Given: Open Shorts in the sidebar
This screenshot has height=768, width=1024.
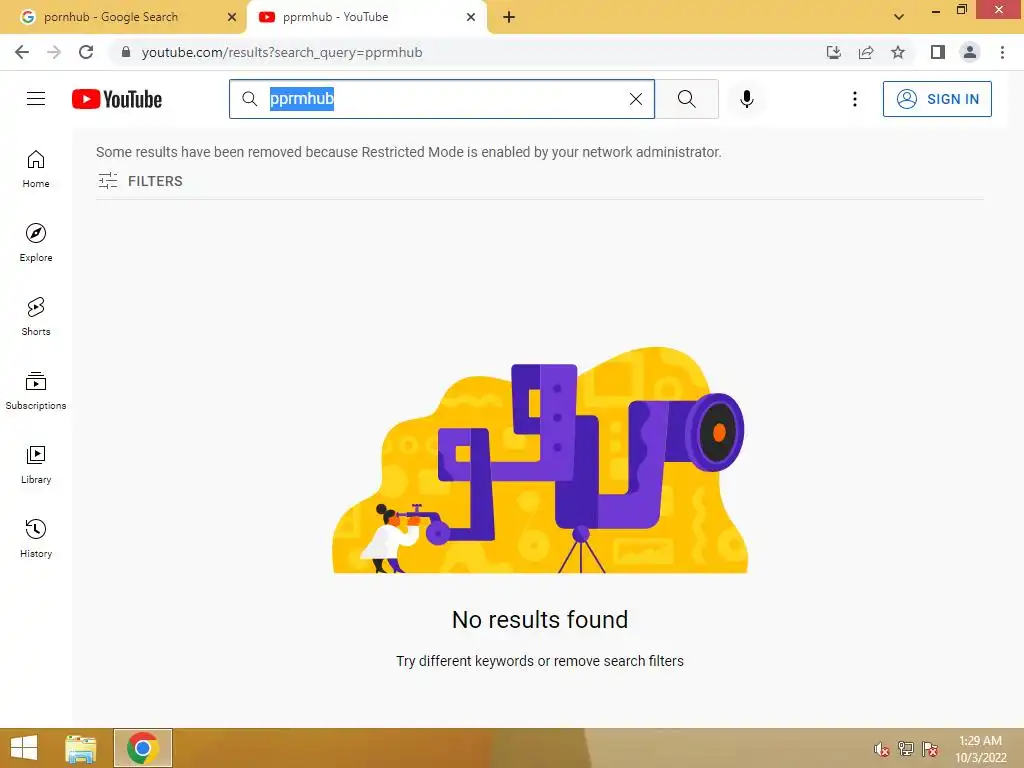Looking at the screenshot, I should (x=36, y=316).
